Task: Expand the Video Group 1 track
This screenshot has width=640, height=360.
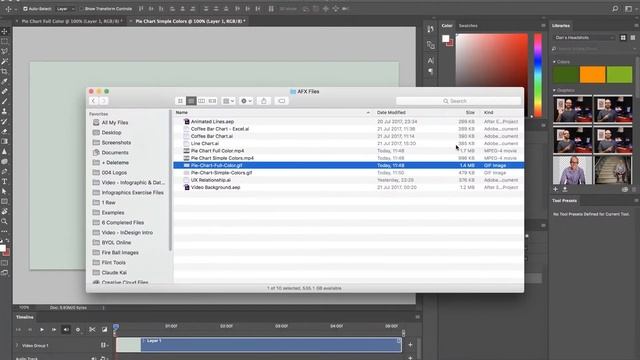Action: (17, 345)
